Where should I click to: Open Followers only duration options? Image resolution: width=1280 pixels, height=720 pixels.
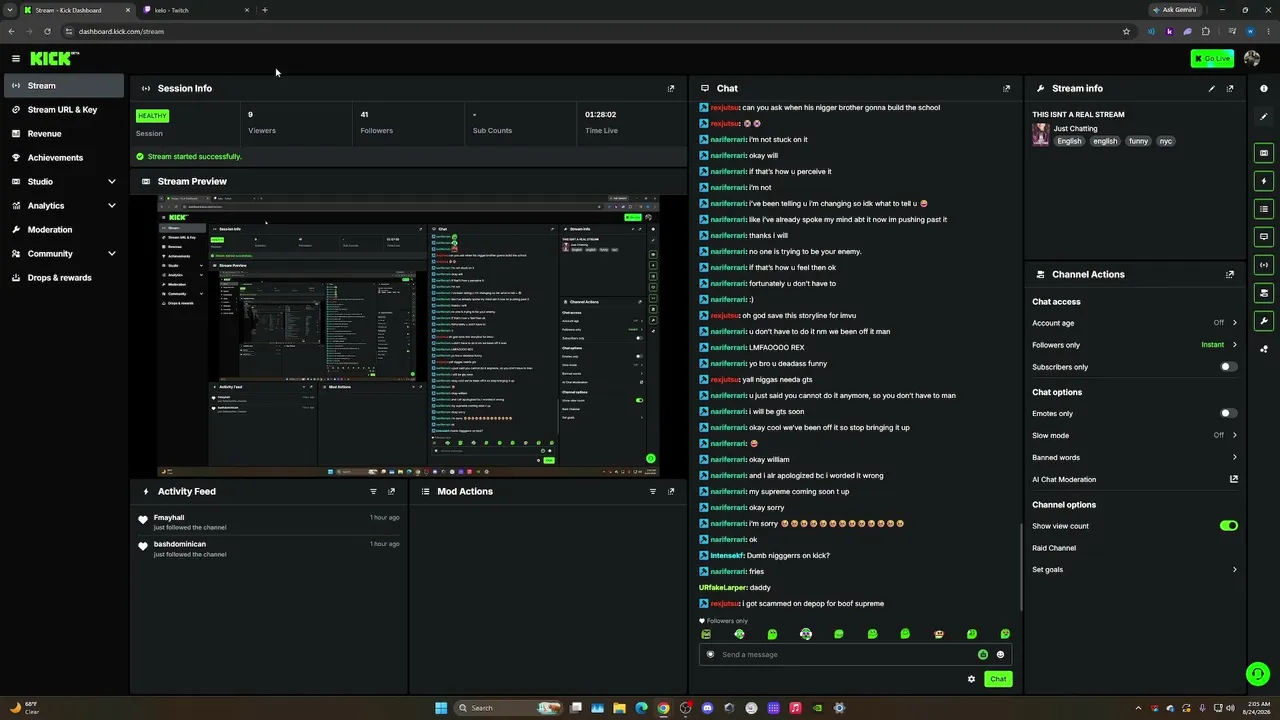[x=1135, y=345]
